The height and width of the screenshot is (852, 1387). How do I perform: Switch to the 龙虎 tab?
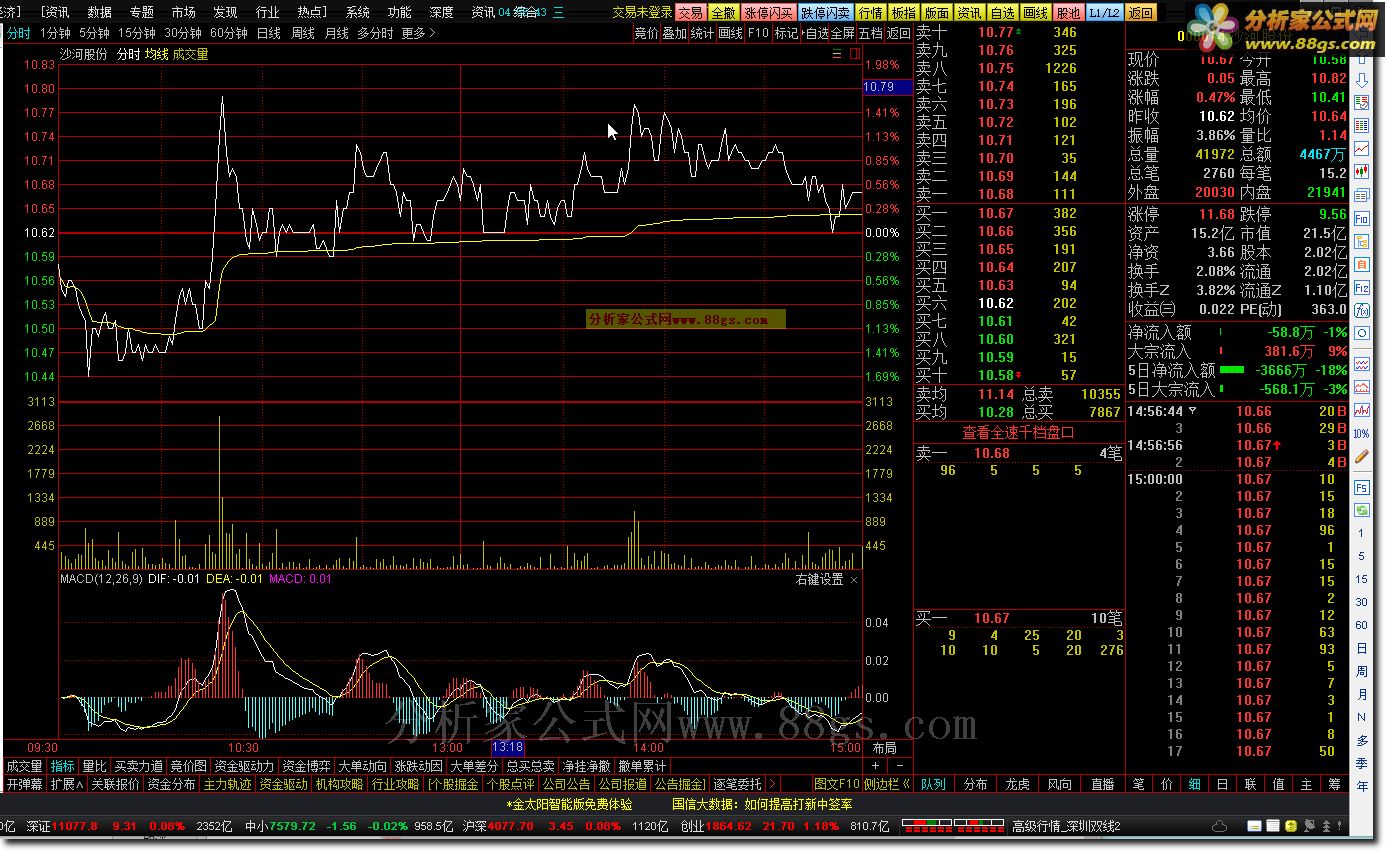tap(1017, 784)
